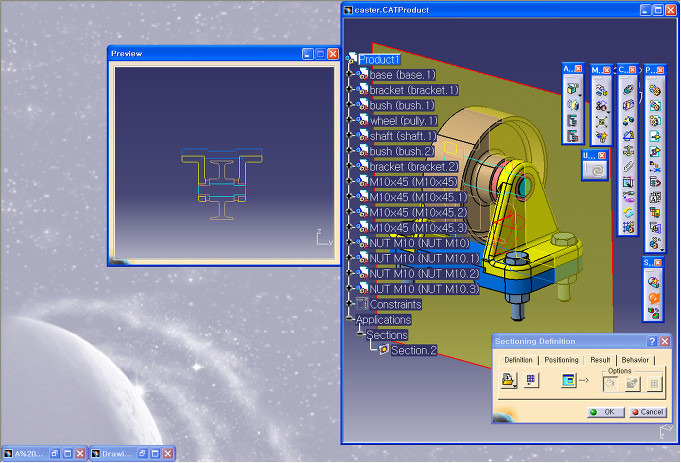The width and height of the screenshot is (681, 463).
Task: Click the Manage Representations icon
Action: [x=655, y=227]
